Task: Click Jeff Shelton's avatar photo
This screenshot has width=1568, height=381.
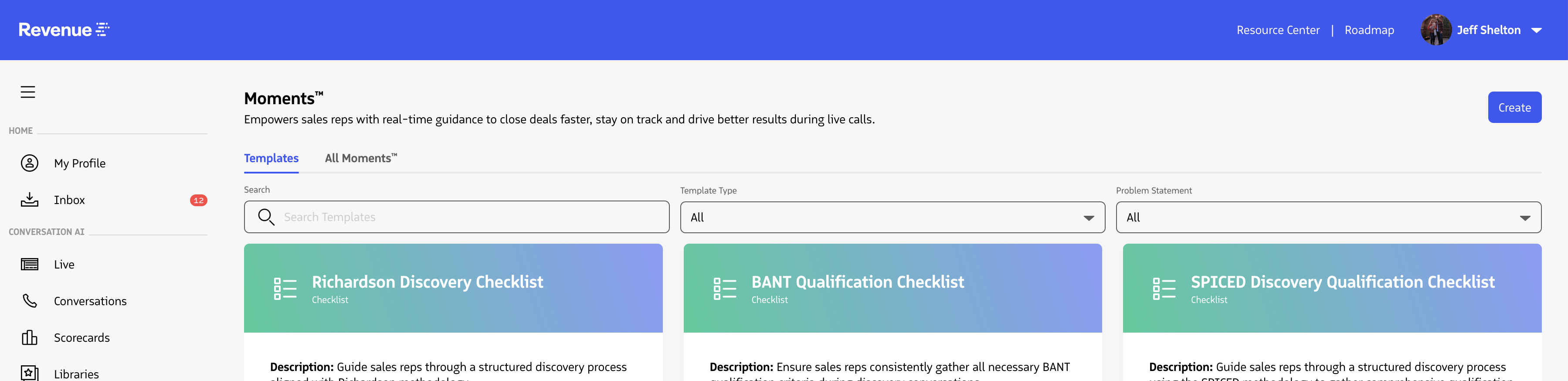Action: pyautogui.click(x=1436, y=30)
